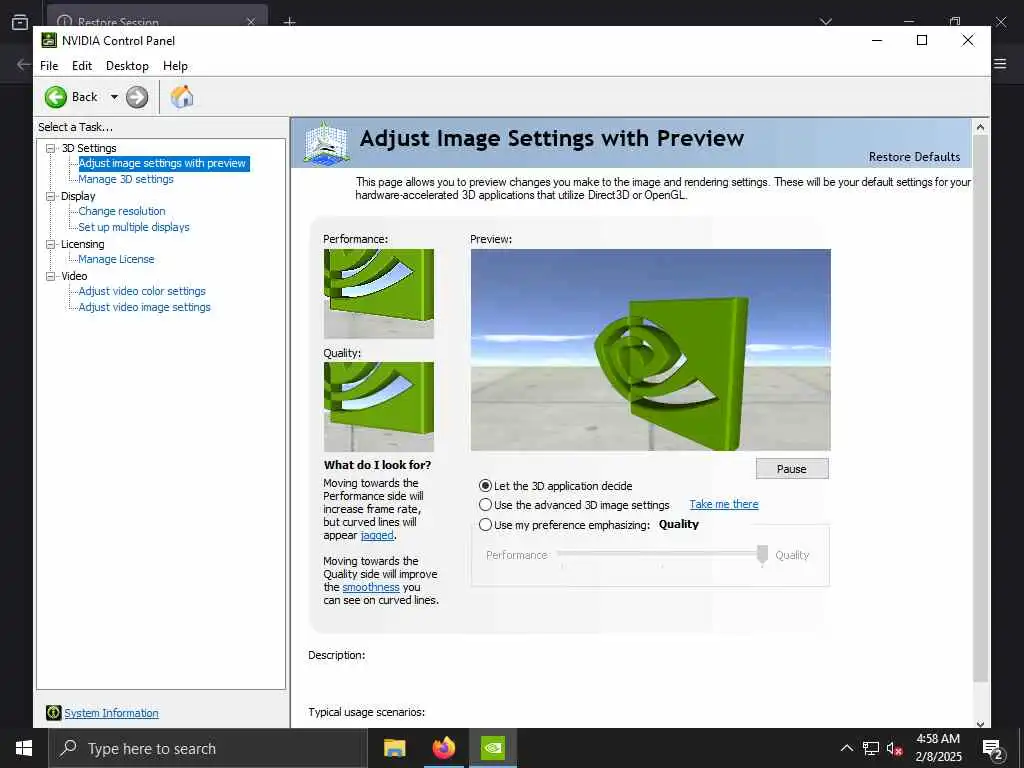1024x768 pixels.
Task: Select Adjust image settings with preview
Action: 163,163
